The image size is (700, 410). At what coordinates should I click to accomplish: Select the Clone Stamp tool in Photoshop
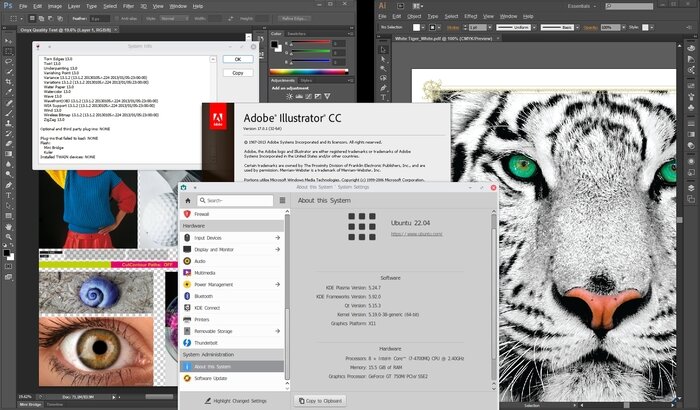pyautogui.click(x=8, y=123)
